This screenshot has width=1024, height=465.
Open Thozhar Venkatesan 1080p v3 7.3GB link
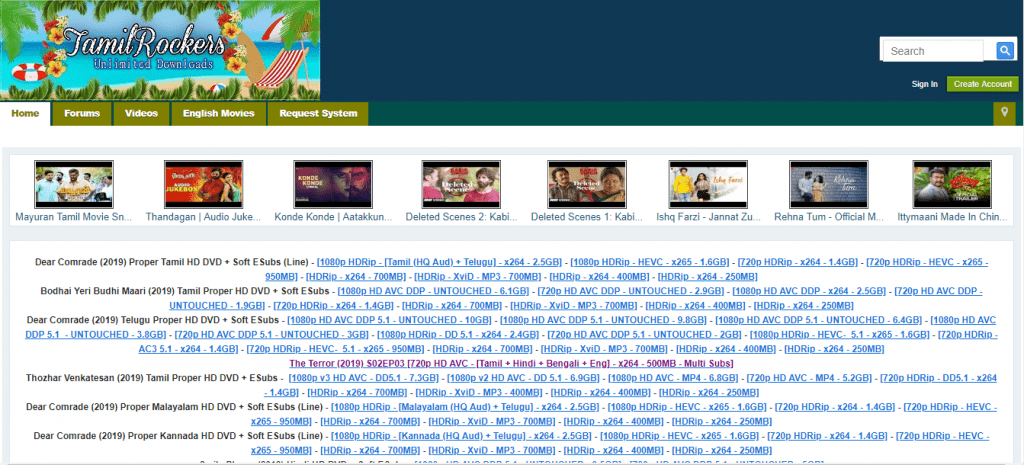[363, 378]
